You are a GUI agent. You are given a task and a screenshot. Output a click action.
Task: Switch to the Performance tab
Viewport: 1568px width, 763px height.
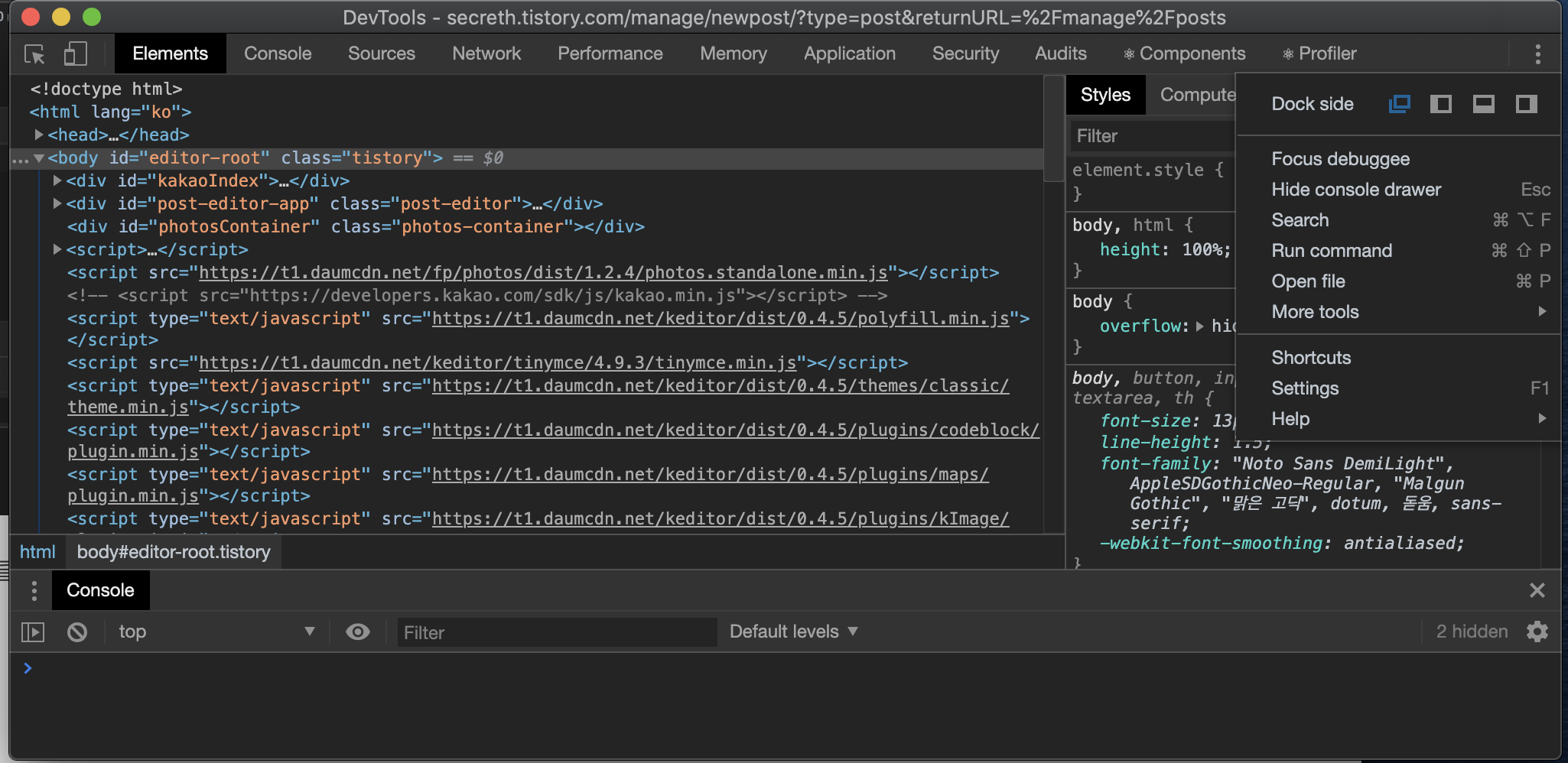(610, 54)
